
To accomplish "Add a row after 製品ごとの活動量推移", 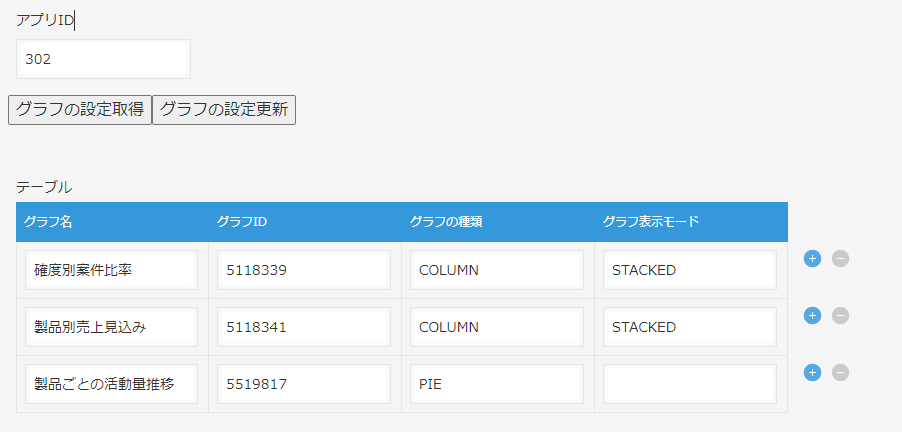I will (x=812, y=373).
